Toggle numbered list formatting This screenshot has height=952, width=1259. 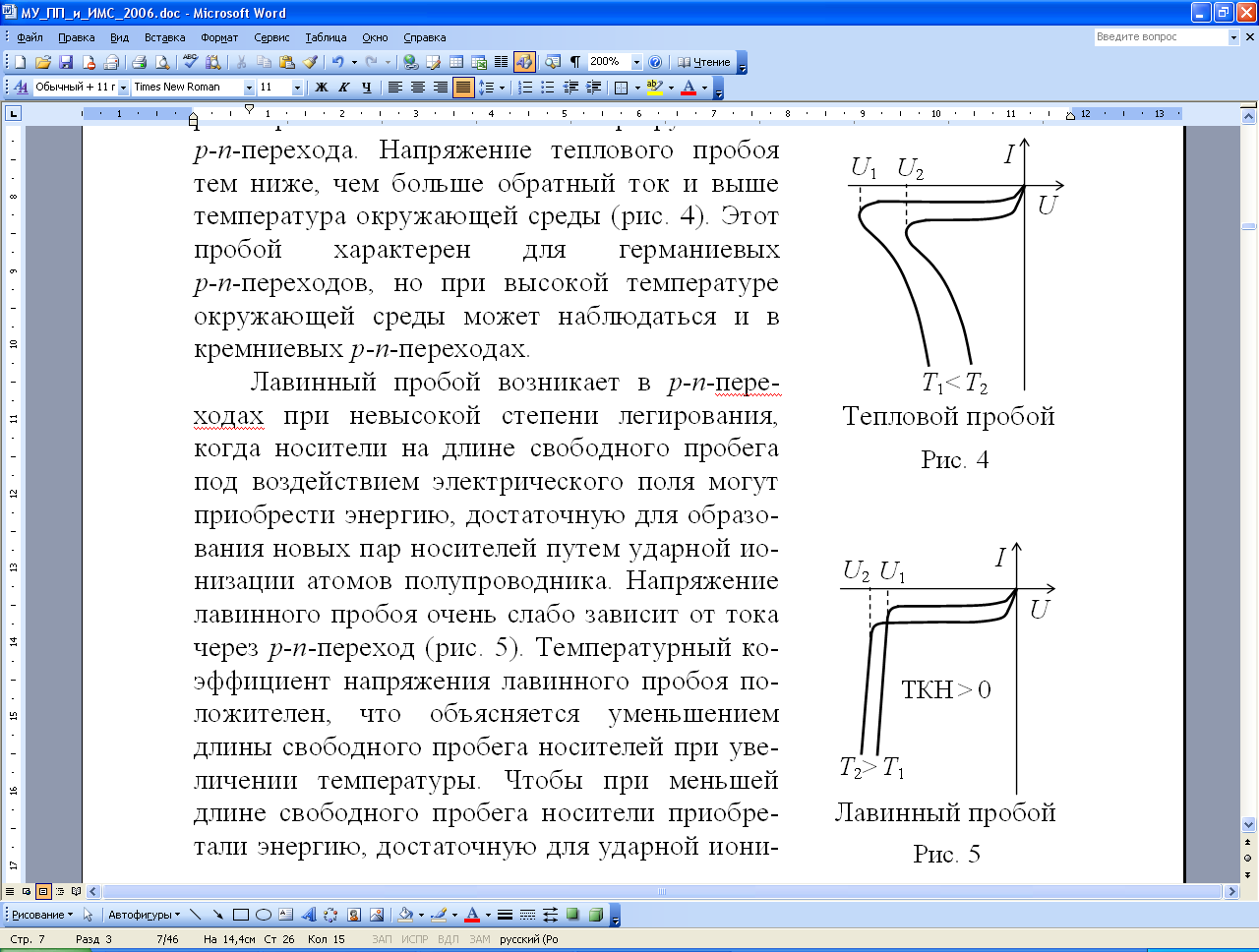coord(525,88)
